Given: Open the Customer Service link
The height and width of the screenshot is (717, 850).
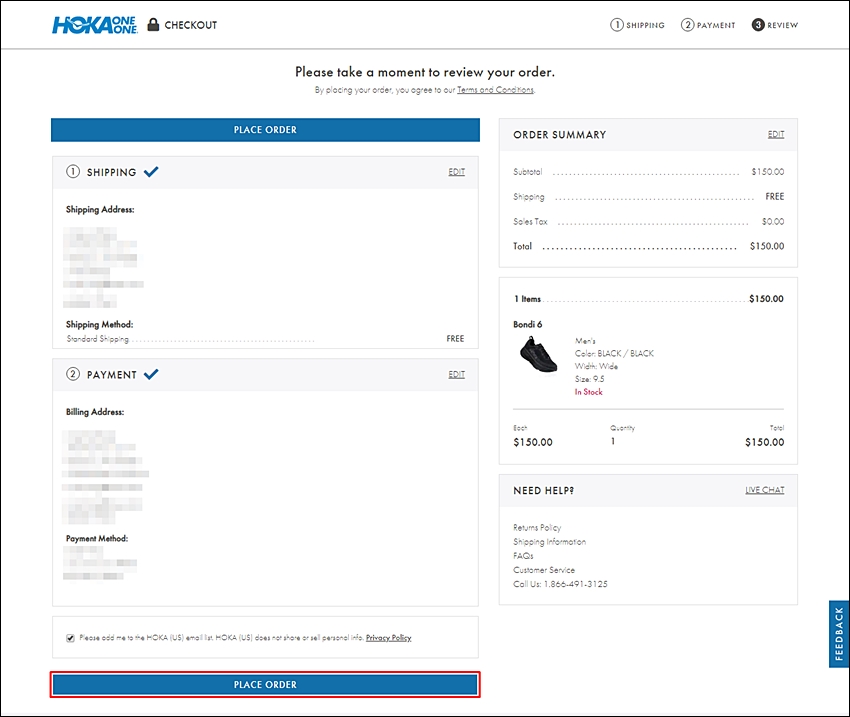Looking at the screenshot, I should click(544, 570).
